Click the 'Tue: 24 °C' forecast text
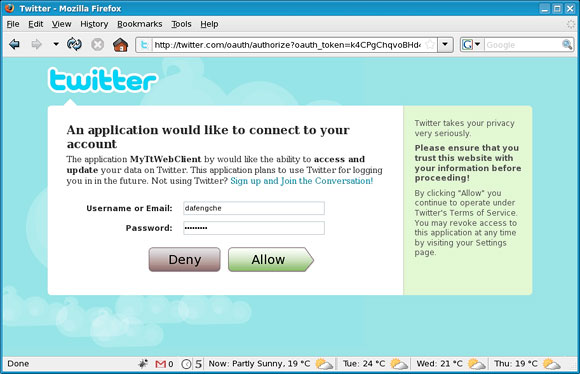The width and height of the screenshot is (580, 374). click(364, 364)
